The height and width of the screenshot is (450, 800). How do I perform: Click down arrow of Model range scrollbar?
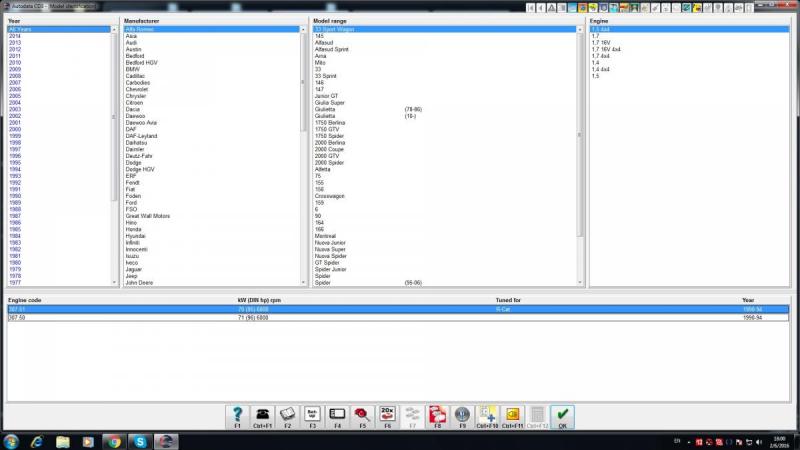[x=580, y=283]
